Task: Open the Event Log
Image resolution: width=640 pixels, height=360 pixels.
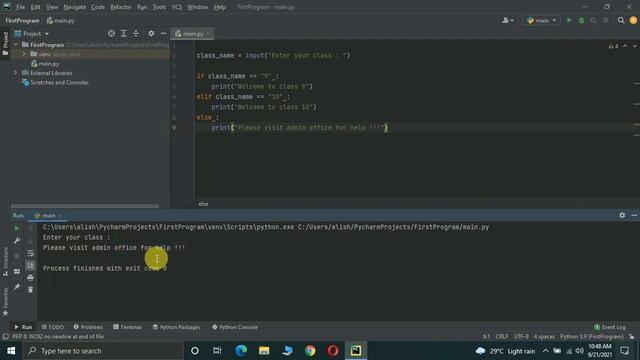Action: point(610,327)
